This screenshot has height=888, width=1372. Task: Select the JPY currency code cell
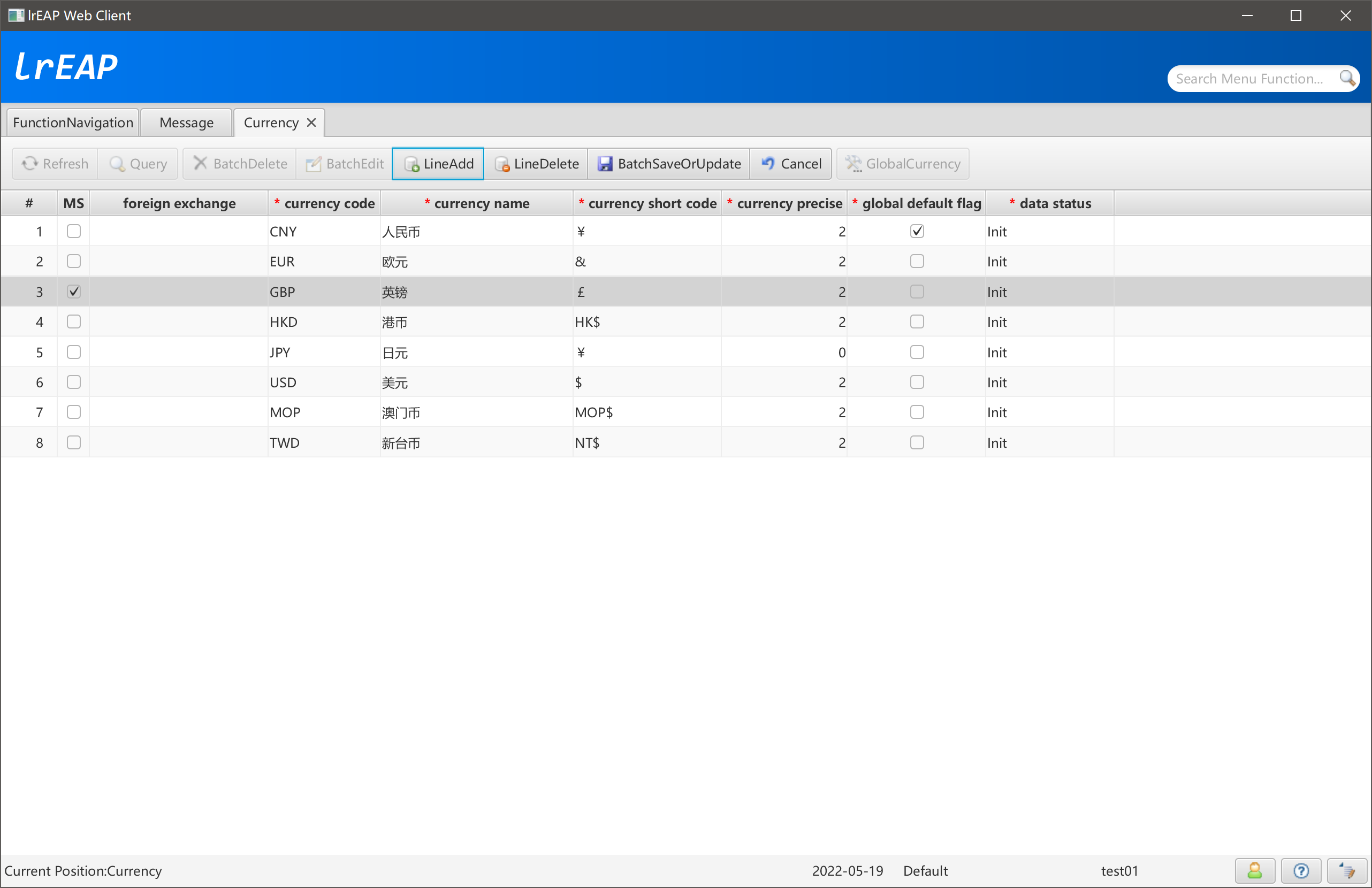point(324,353)
